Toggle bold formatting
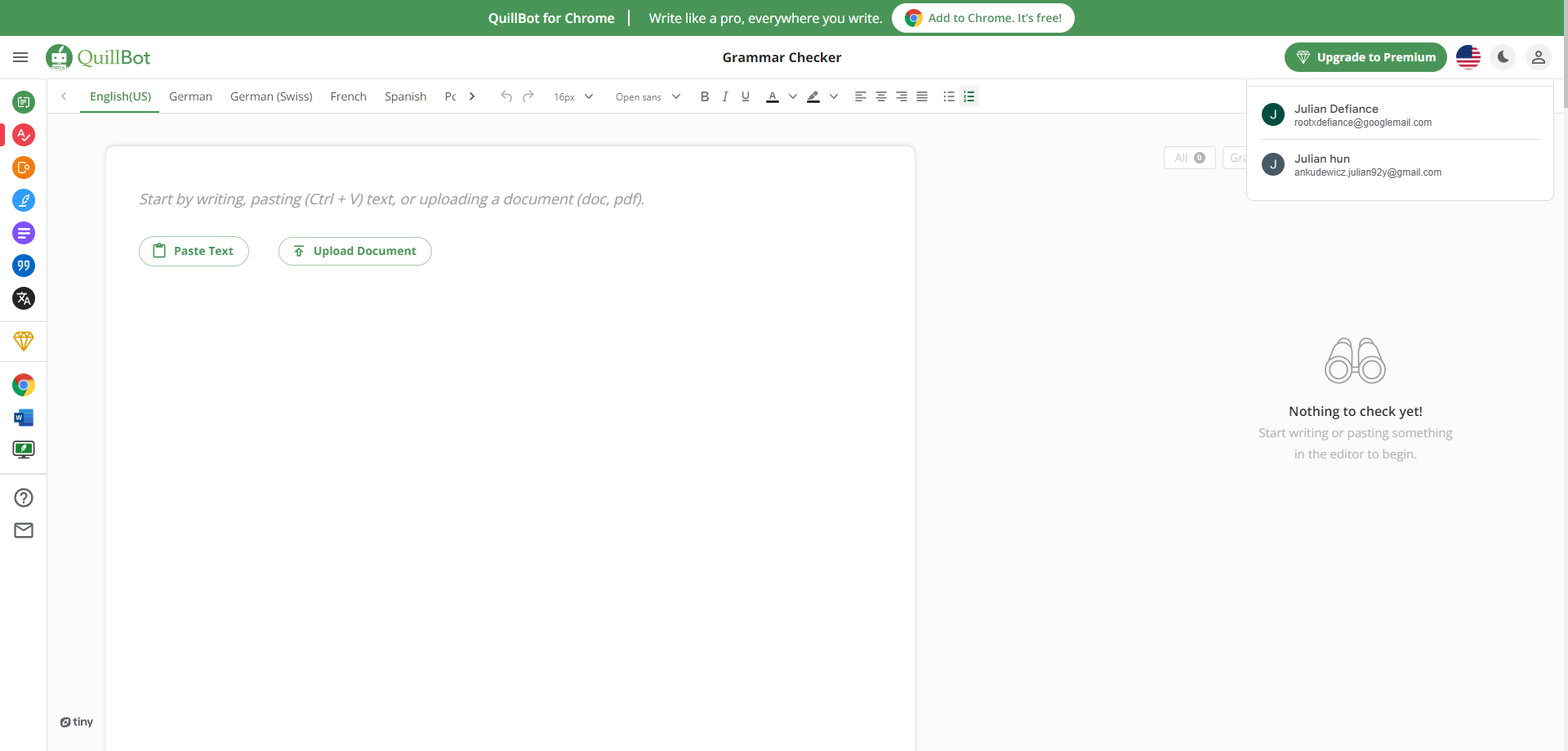Viewport: 1568px width, 751px height. click(x=705, y=96)
